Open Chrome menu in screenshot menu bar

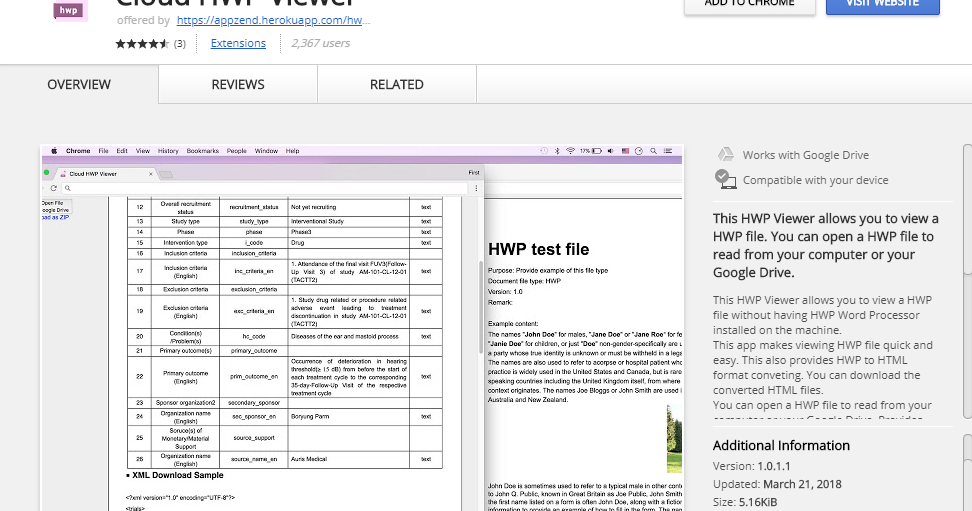click(x=78, y=151)
